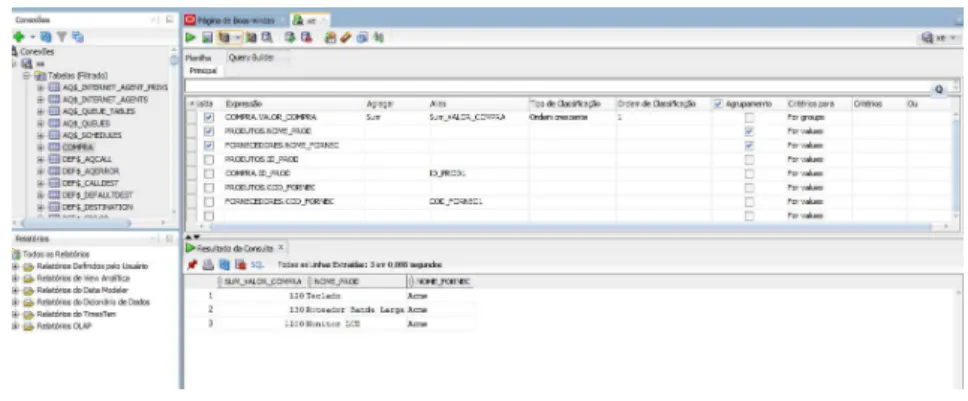Check Saída for FORNECEDORES.COD_FORNEC row
968x401 pixels.
pyautogui.click(x=209, y=202)
